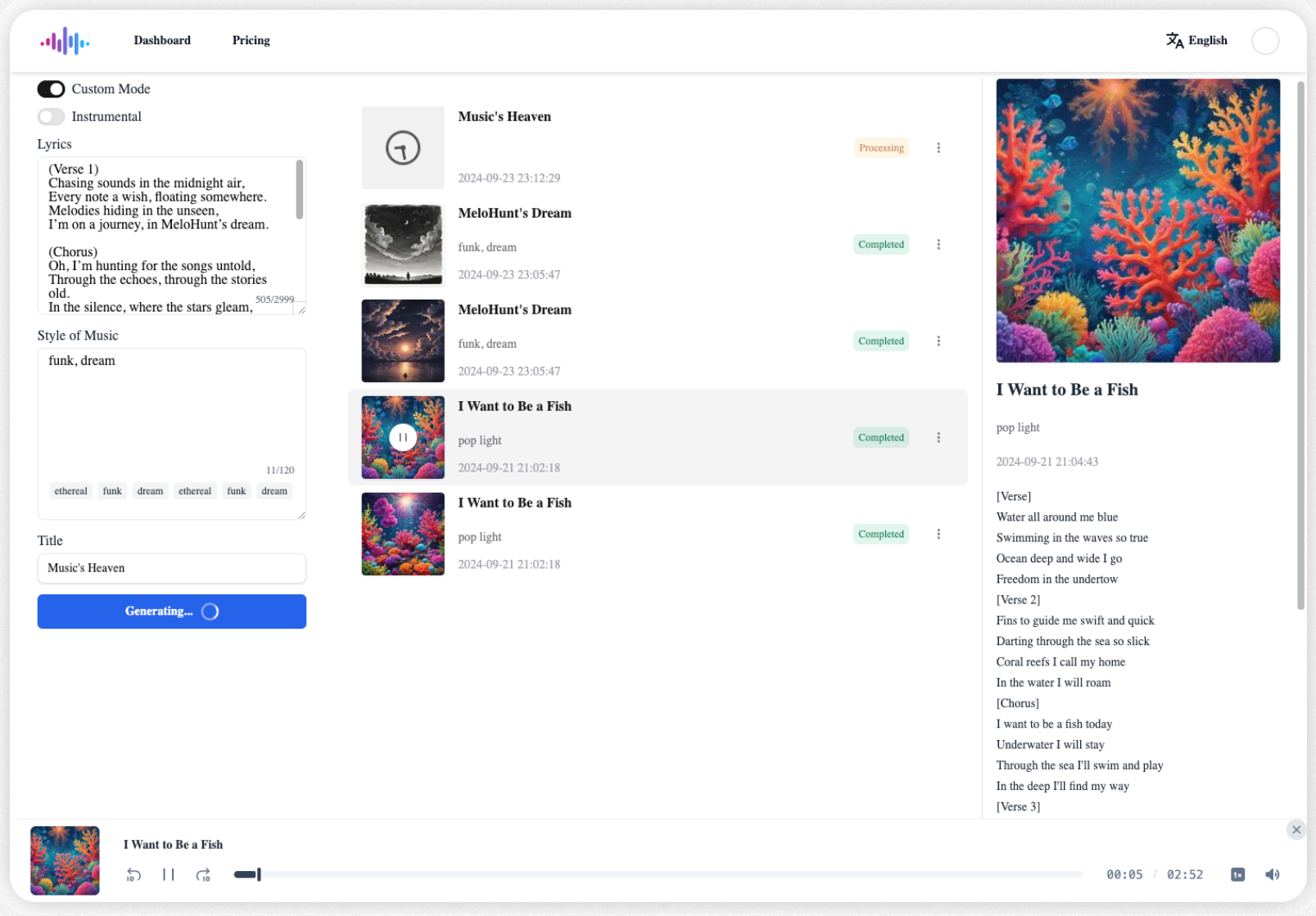Screen dimensions: 1316x916
Task: Open the Pricing page
Action: click(251, 40)
